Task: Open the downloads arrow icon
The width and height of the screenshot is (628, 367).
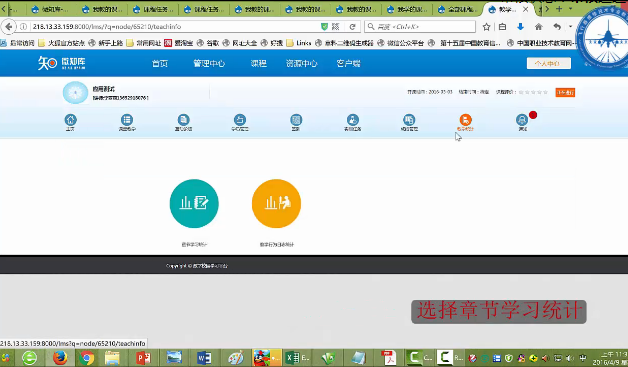Action: (x=520, y=27)
